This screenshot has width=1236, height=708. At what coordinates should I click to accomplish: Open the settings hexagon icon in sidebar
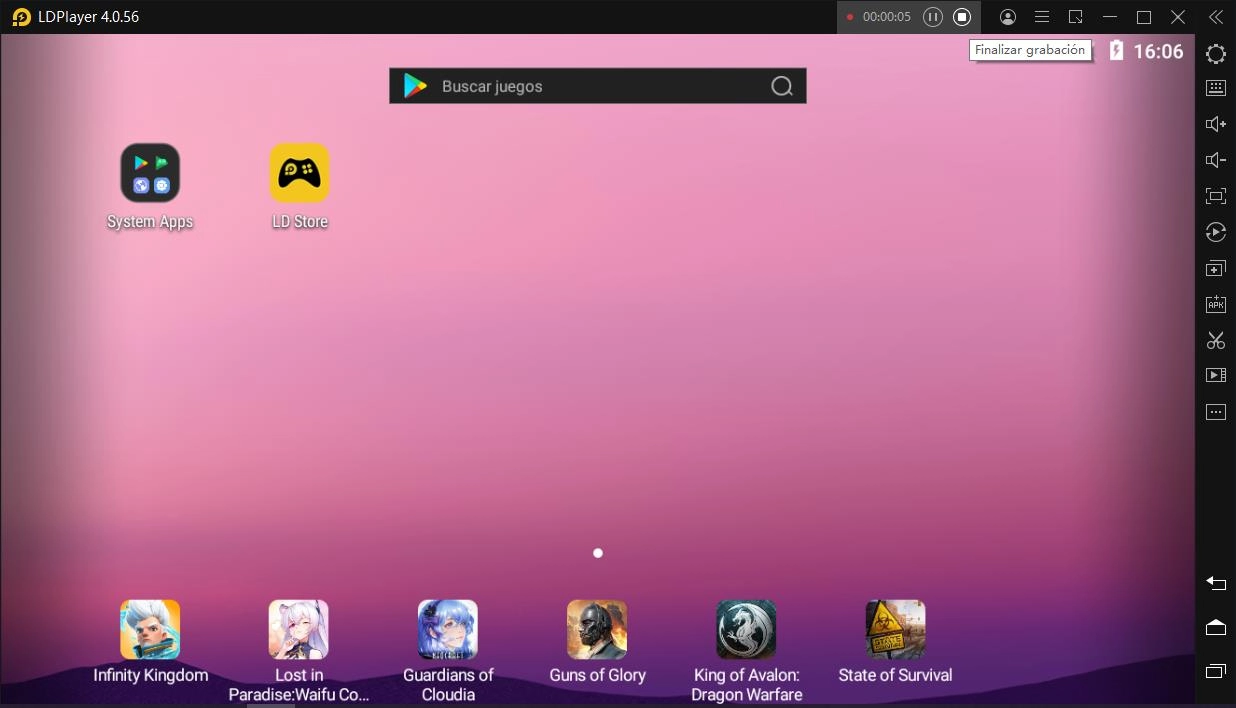point(1216,54)
